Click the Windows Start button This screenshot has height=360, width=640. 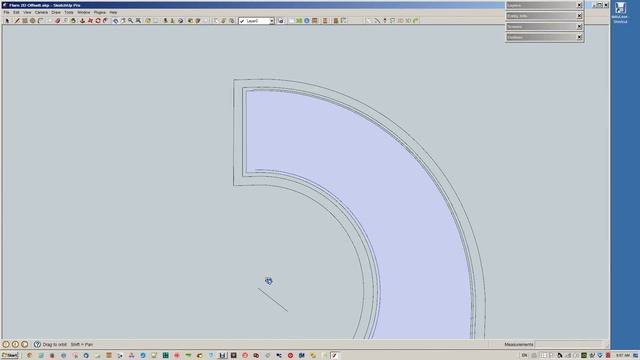pos(10,356)
